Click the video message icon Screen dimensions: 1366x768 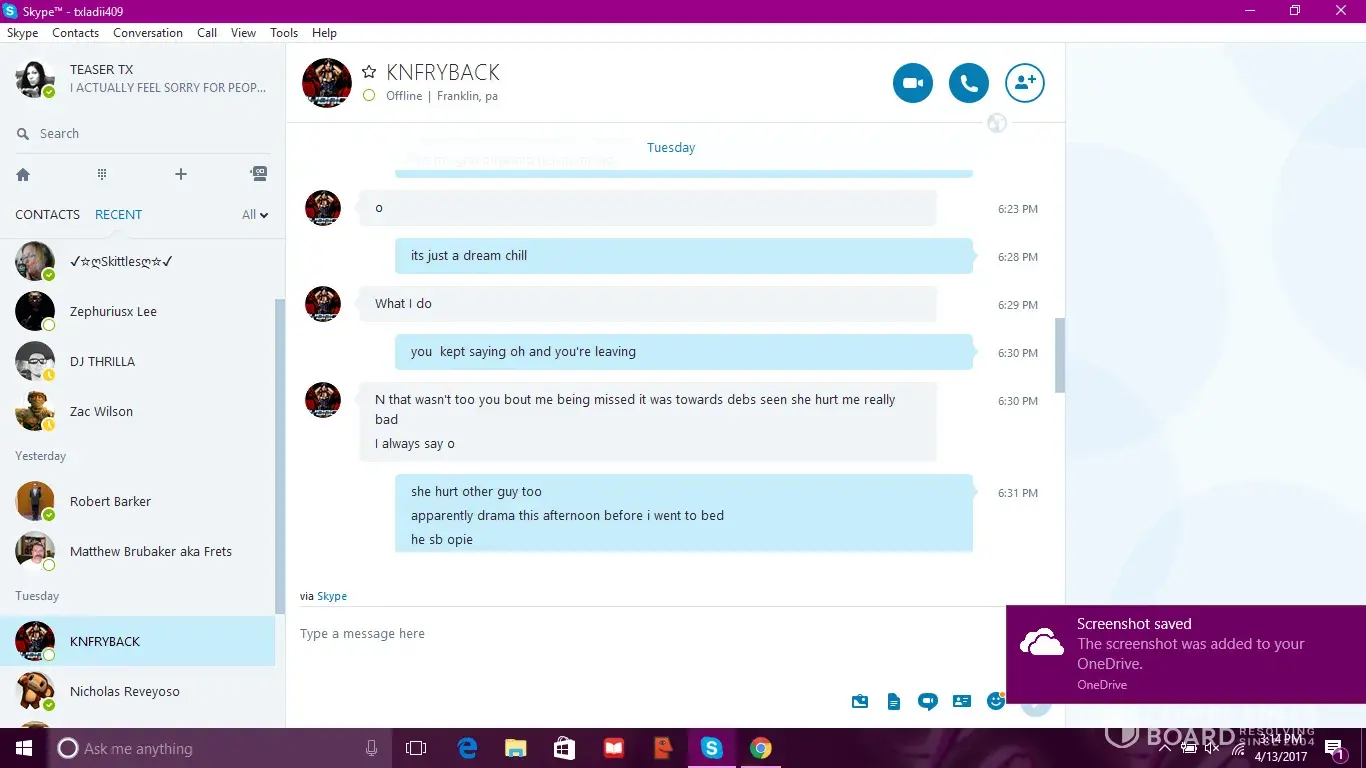928,702
